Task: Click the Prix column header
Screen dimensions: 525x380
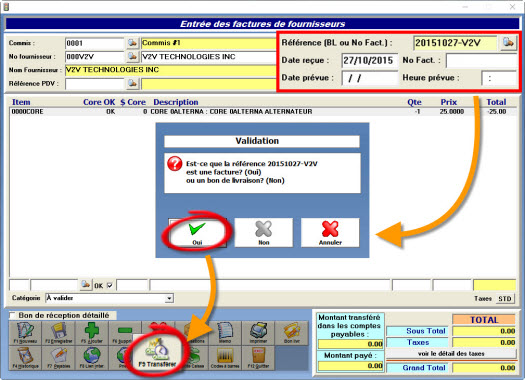Action: 449,102
